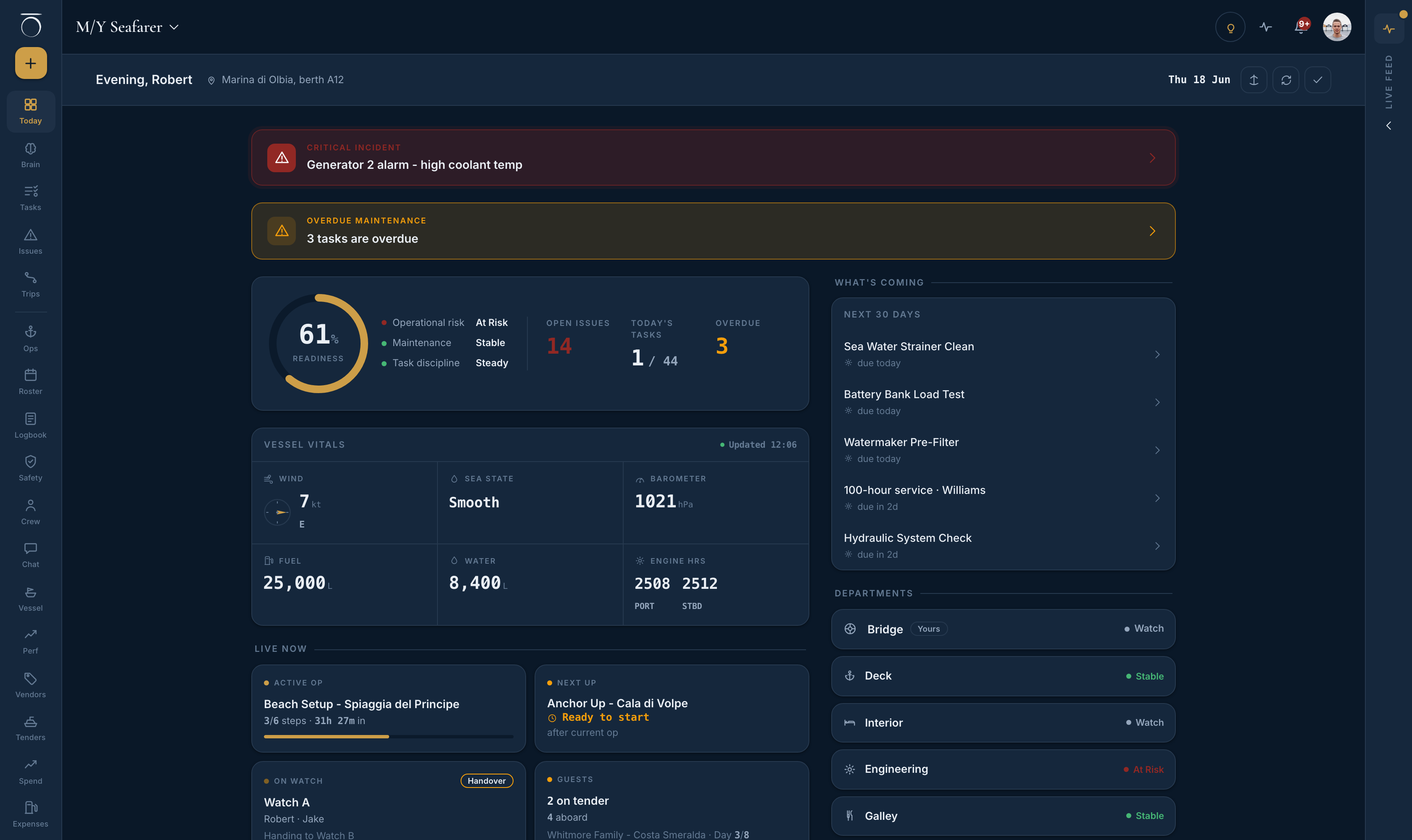The height and width of the screenshot is (840, 1412).
Task: Open the Generator 2 alarm critical incident
Action: (713, 157)
